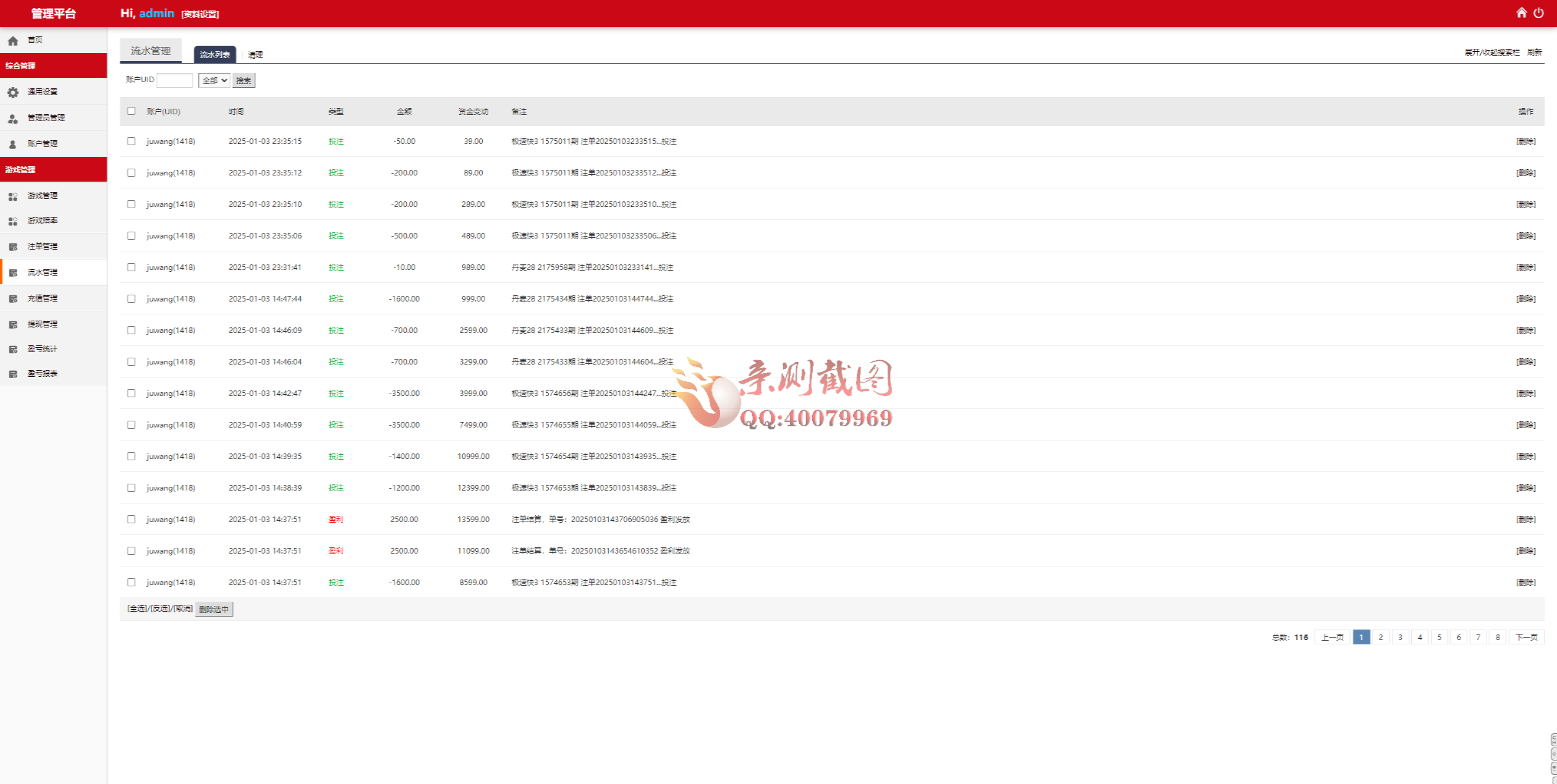Click the power logout icon top right
Screen dimensions: 1557x784
[1539, 12]
